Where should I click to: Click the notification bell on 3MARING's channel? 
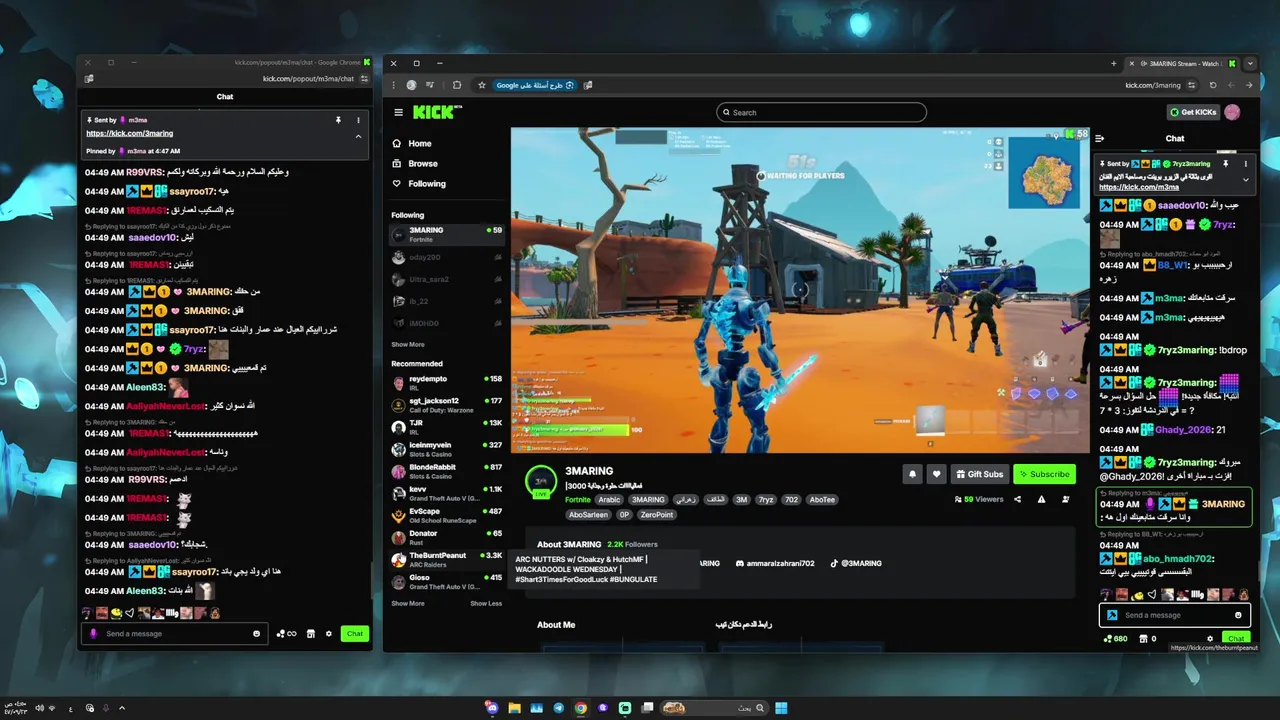point(911,474)
